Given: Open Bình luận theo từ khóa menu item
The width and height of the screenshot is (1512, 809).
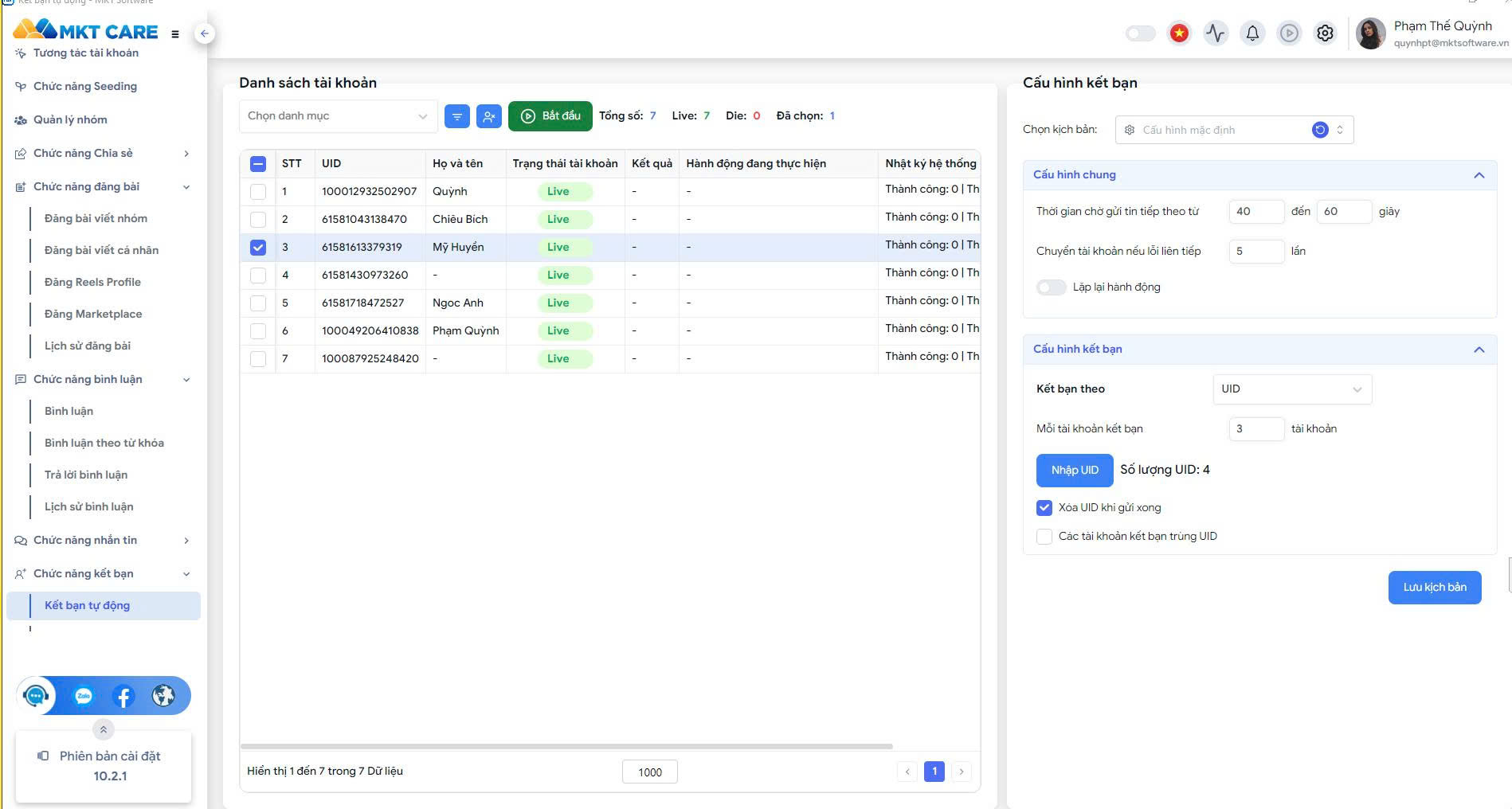Looking at the screenshot, I should (104, 443).
